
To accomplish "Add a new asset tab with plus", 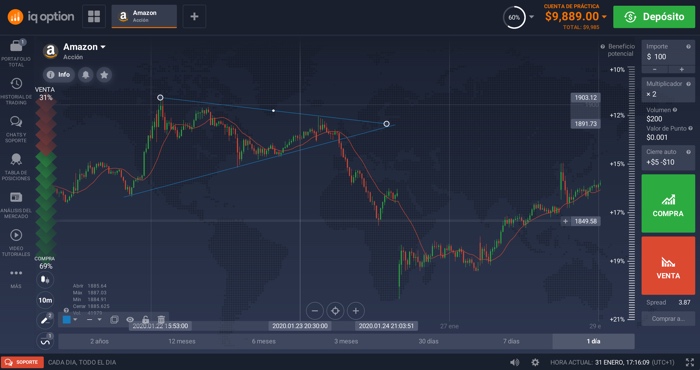I will pyautogui.click(x=194, y=17).
